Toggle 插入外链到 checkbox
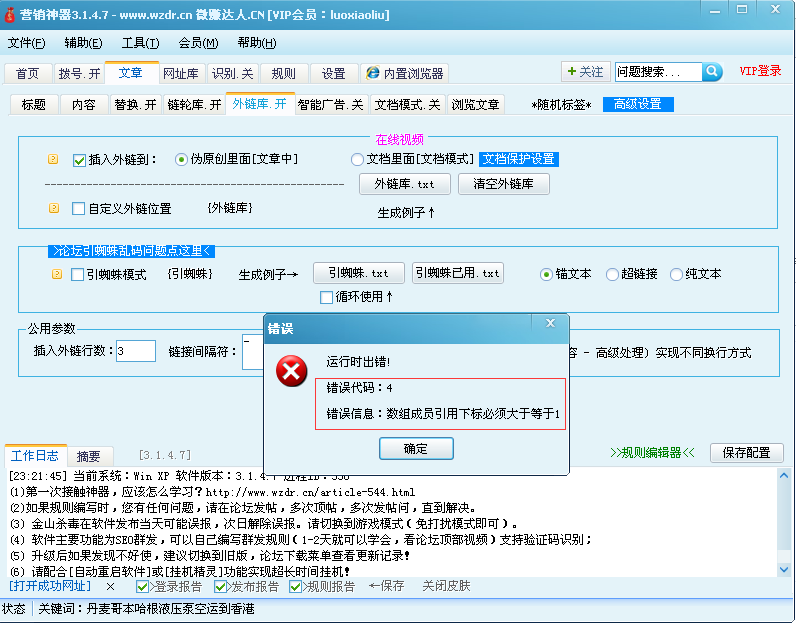This screenshot has height=627, width=796. (x=79, y=160)
